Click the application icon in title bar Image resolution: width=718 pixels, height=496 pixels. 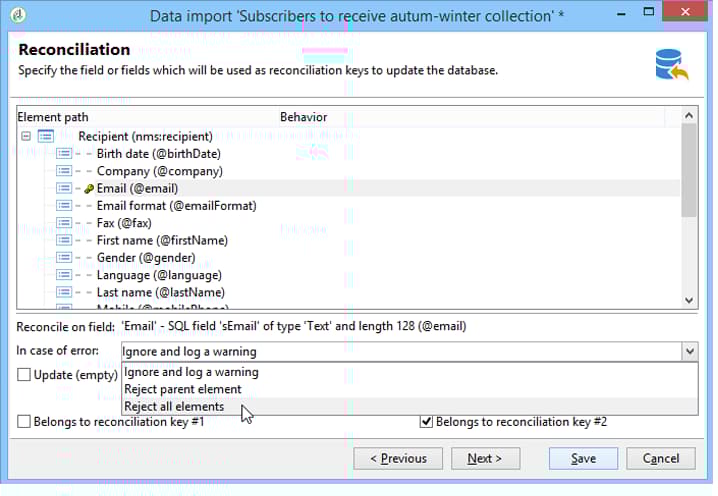tap(18, 15)
